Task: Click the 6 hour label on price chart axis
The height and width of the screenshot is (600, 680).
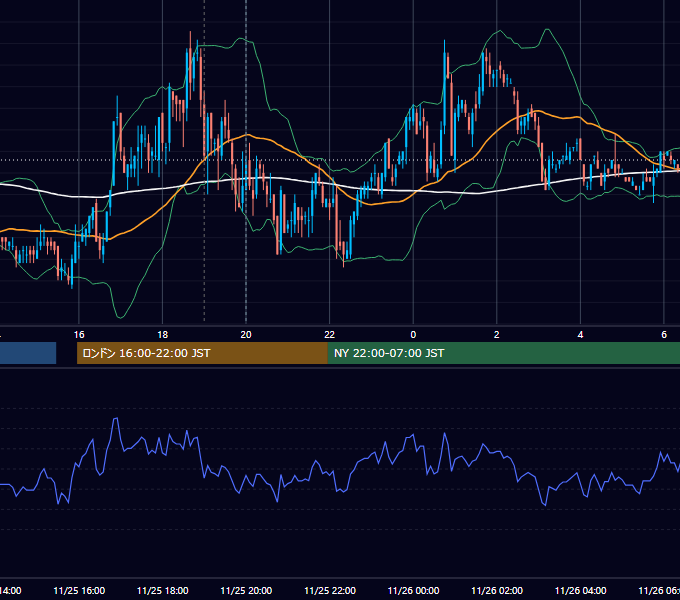Action: click(664, 335)
